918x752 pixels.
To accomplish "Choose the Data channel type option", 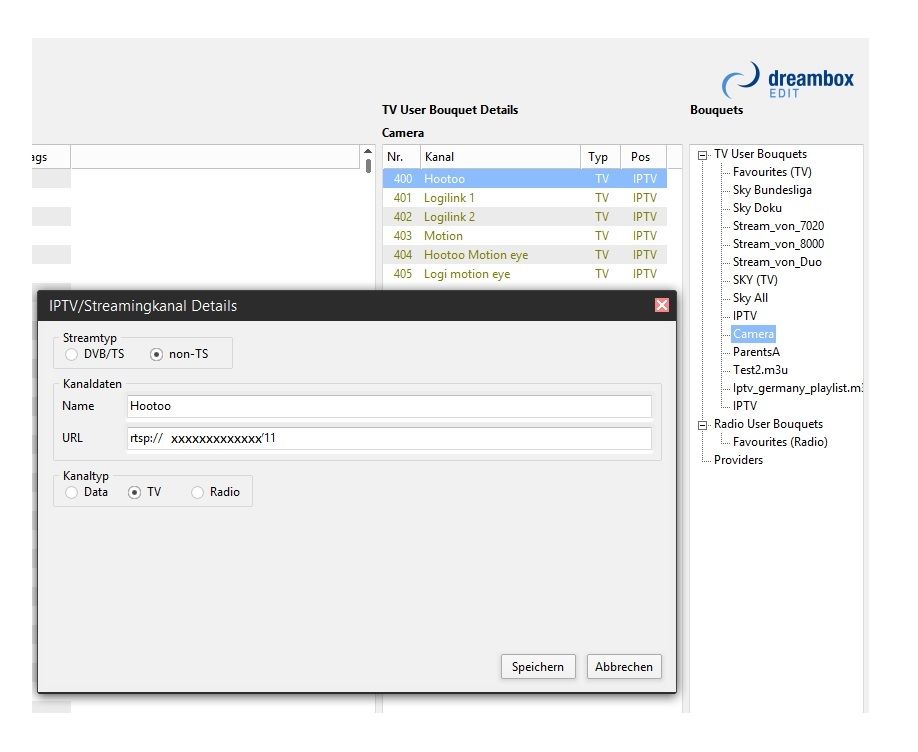I will pyautogui.click(x=71, y=493).
